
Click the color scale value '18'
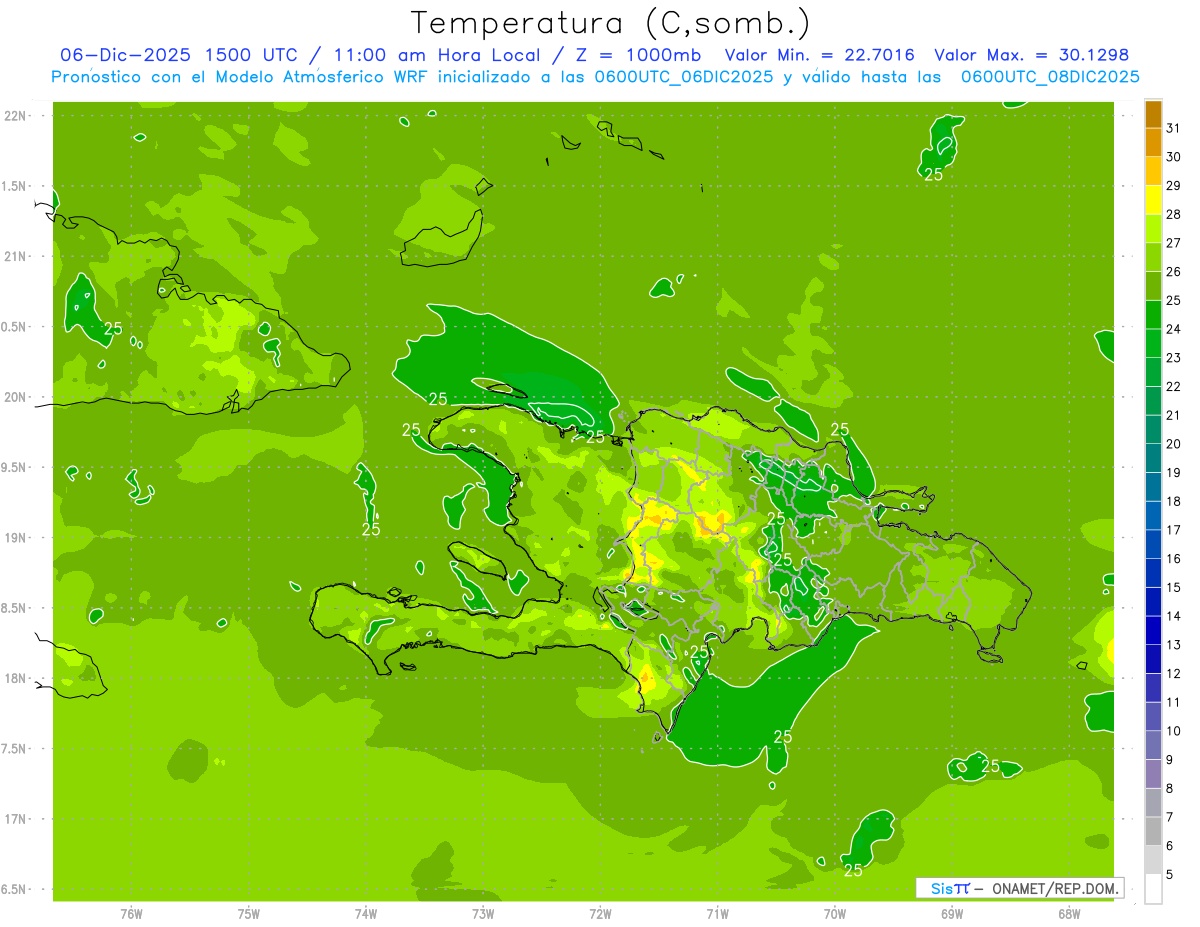pos(1174,501)
